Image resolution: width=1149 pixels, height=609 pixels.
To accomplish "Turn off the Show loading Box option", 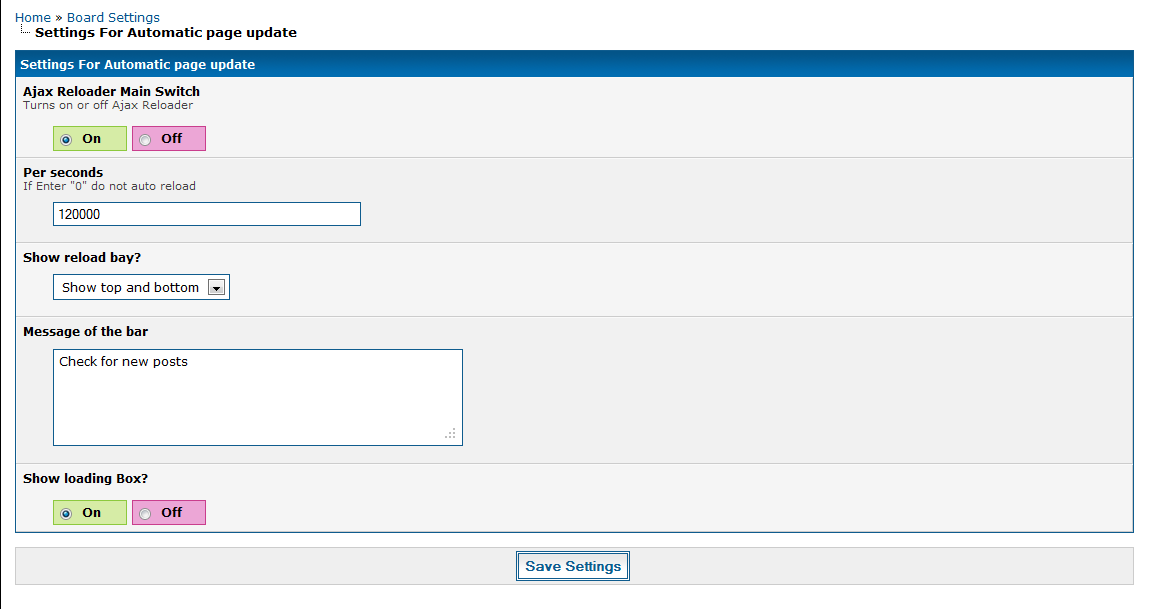I will [145, 514].
